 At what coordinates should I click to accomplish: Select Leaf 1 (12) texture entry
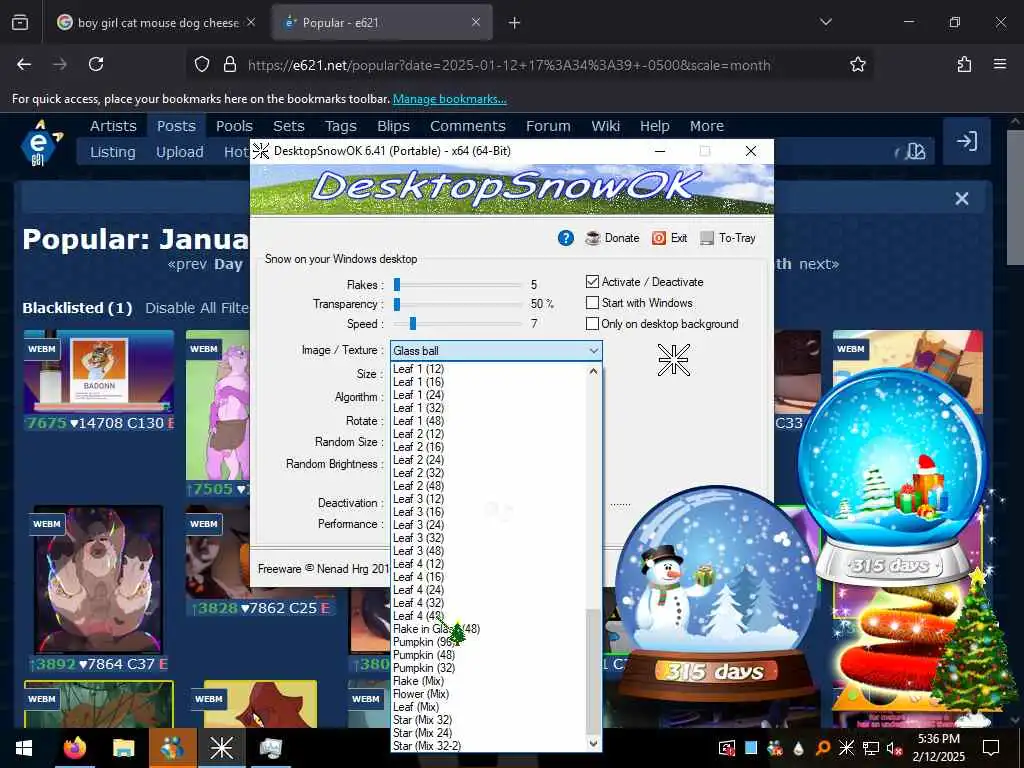tap(419, 369)
